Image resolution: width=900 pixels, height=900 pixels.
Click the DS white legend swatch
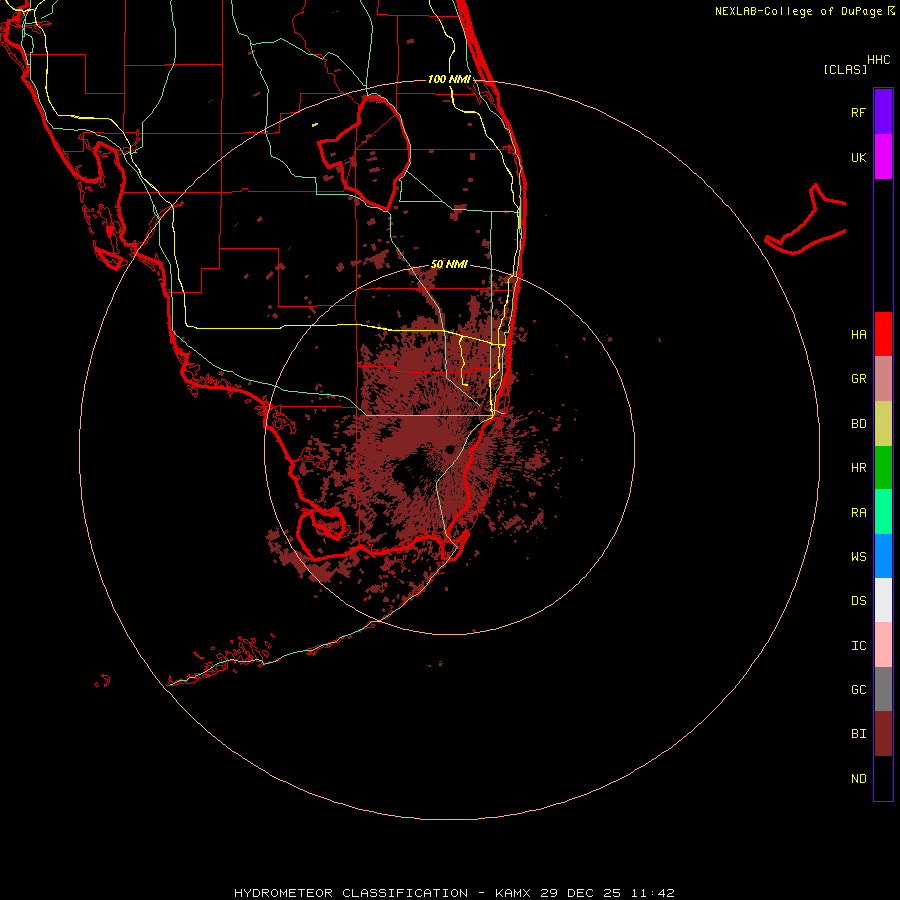pos(883,600)
